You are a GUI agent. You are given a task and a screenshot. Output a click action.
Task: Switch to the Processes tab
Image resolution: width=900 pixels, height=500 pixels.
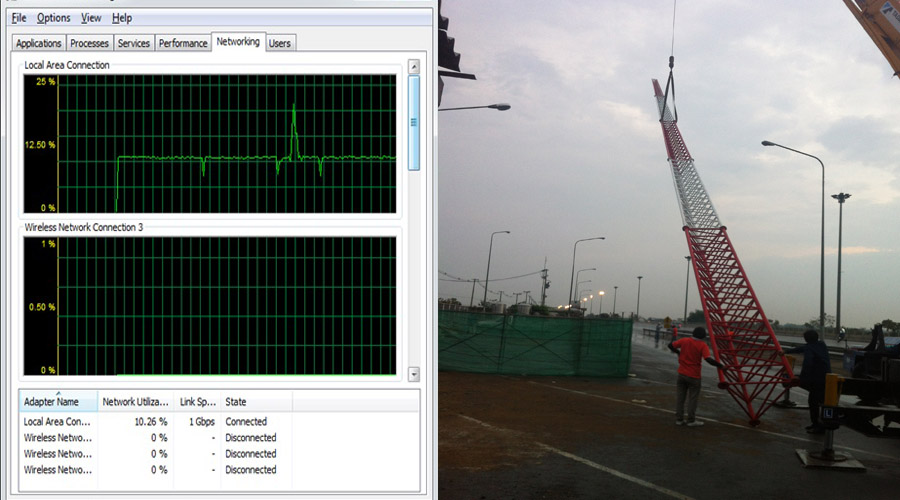89,43
